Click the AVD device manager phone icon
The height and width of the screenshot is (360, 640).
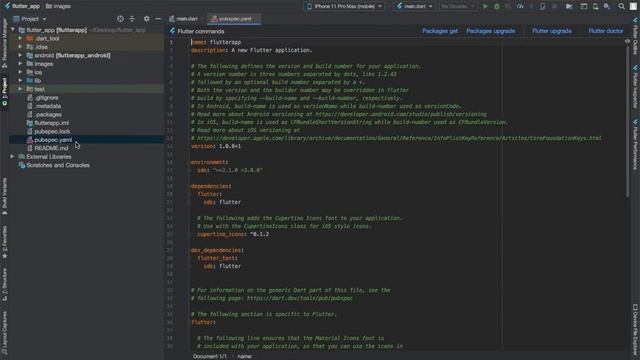[596, 6]
